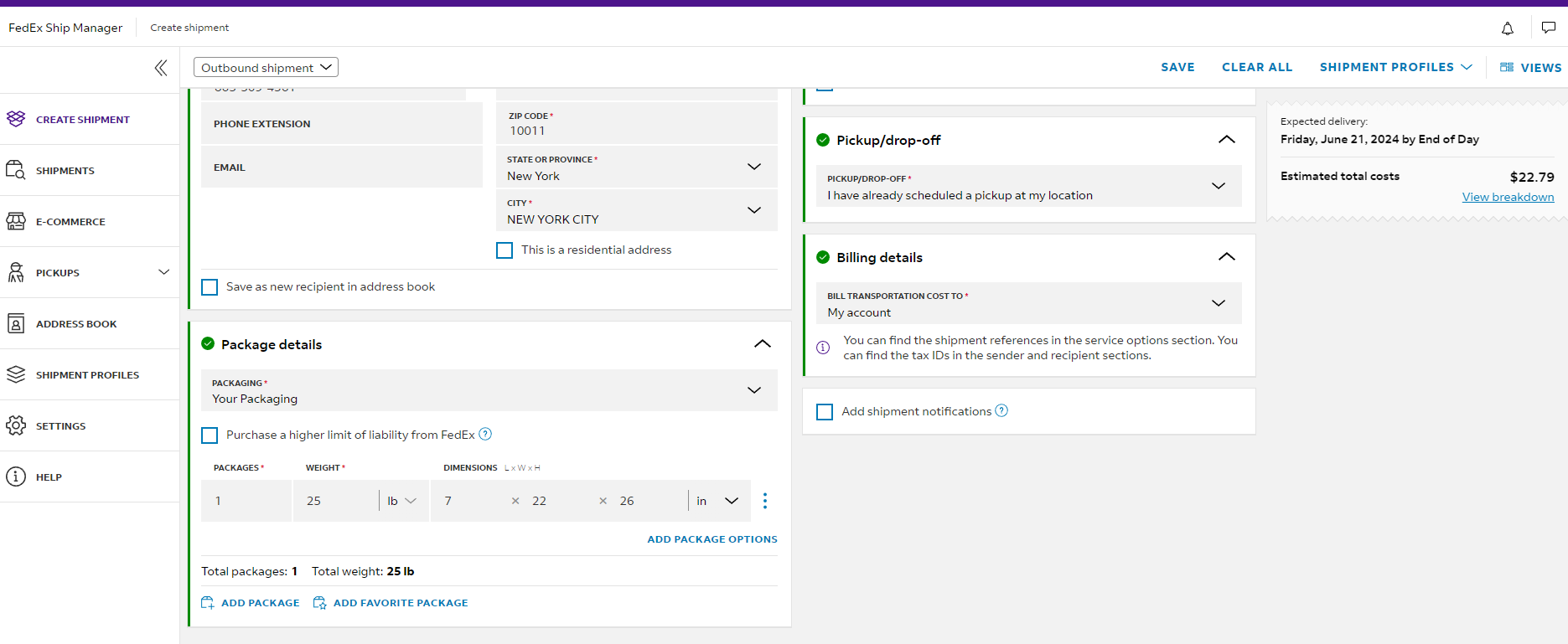Open package row three-dot options menu
The width and height of the screenshot is (1568, 644).
tap(765, 501)
